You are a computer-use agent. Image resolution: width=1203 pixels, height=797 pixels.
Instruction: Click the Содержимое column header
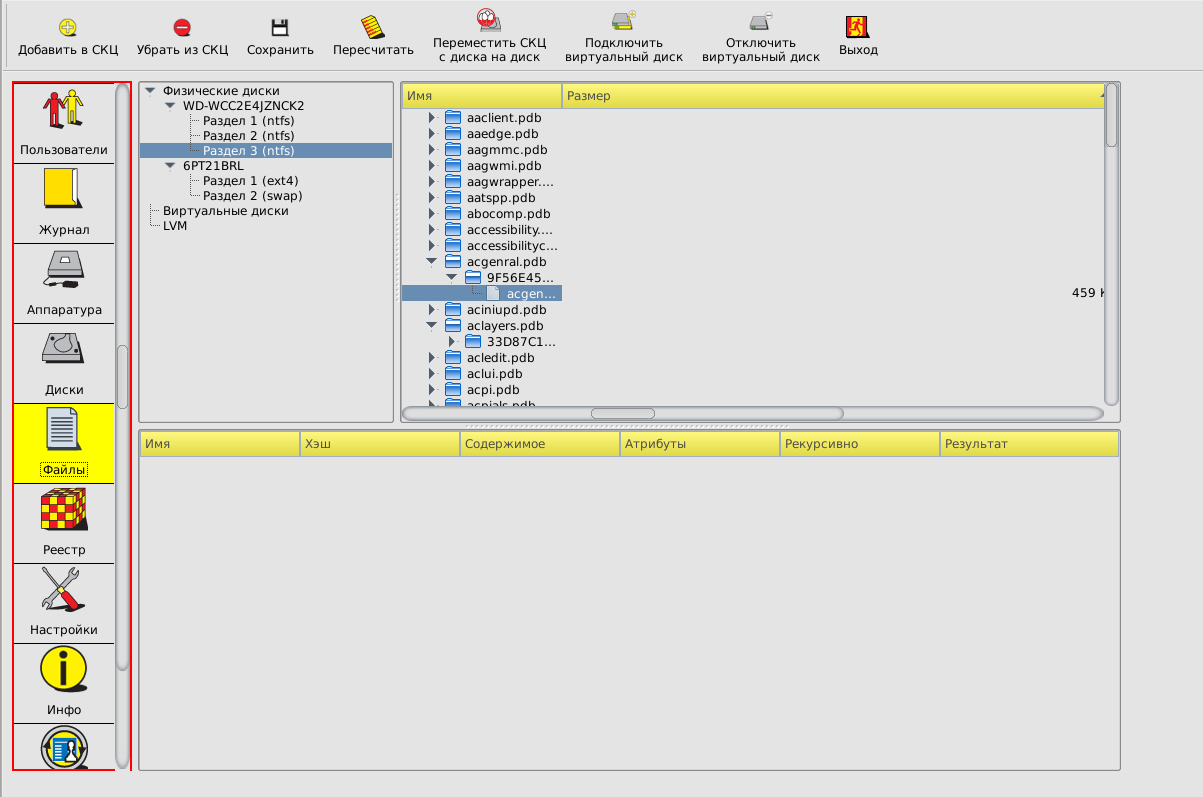click(x=540, y=444)
